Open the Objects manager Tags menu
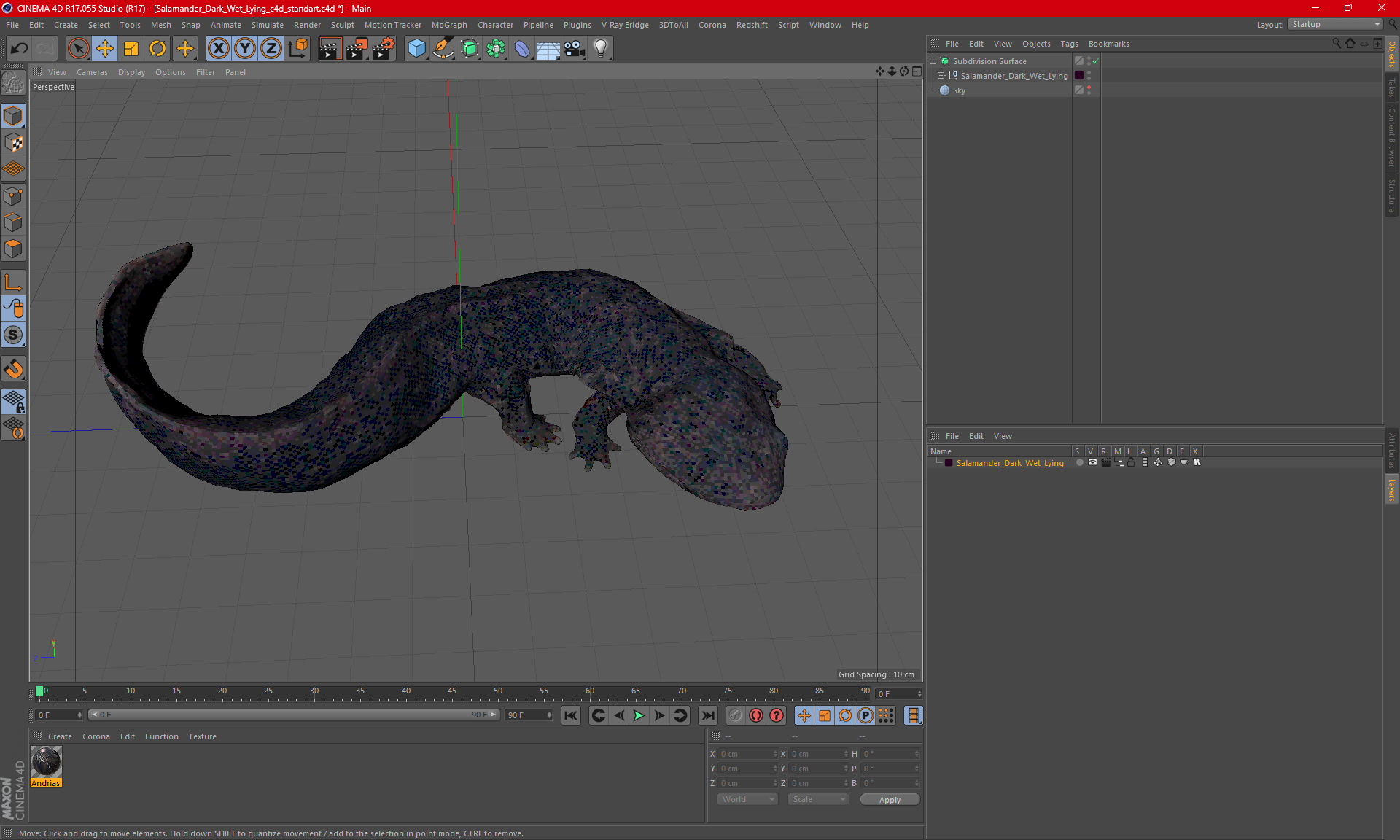Viewport: 1400px width, 840px height. pos(1069,44)
